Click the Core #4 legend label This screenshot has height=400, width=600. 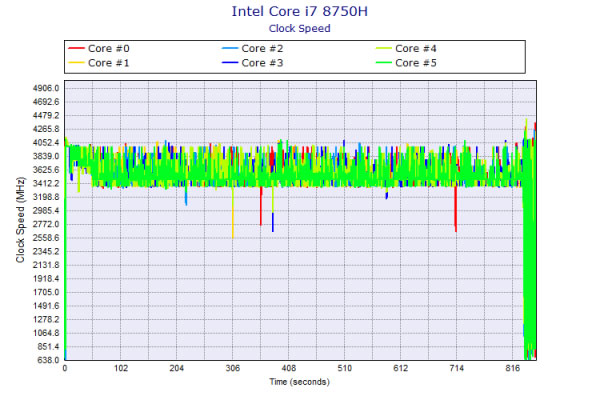(416, 49)
